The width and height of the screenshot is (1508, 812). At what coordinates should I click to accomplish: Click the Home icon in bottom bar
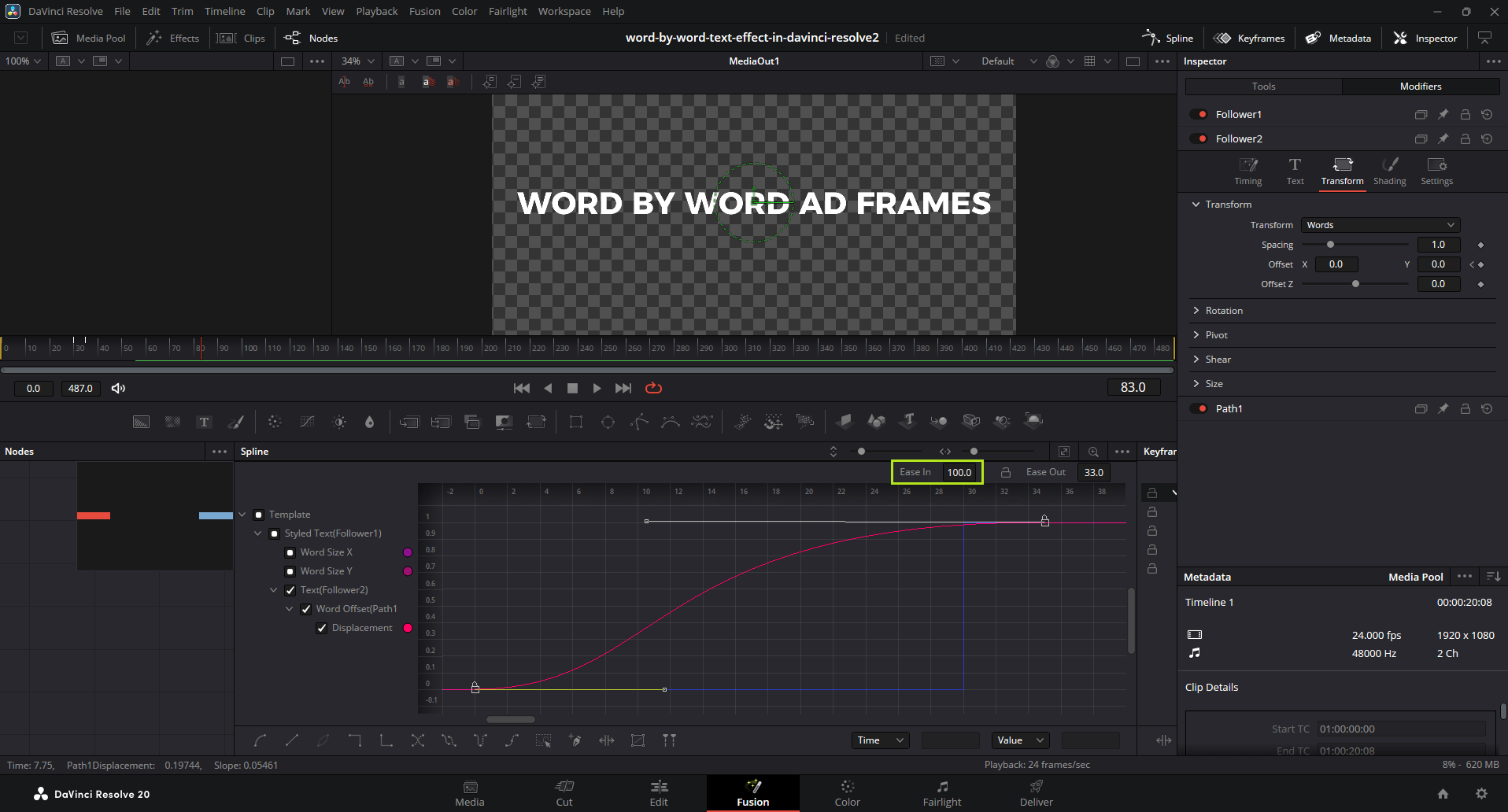[1443, 794]
